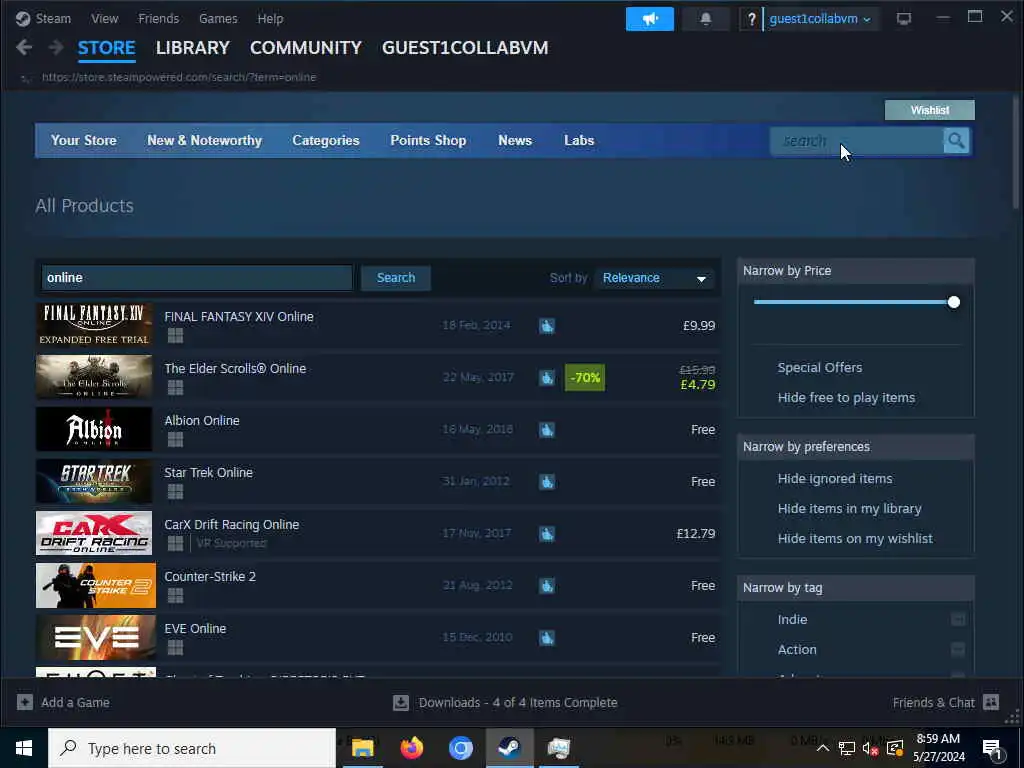Viewport: 1024px width, 768px height.
Task: Open the Your Store menu
Action: click(x=84, y=140)
